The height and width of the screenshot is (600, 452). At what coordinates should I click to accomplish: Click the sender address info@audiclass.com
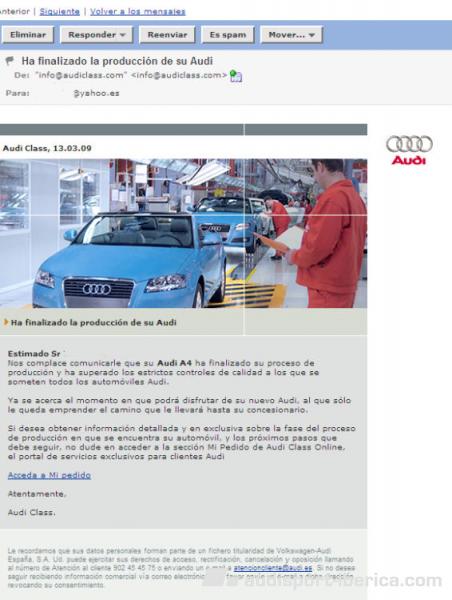tap(179, 75)
